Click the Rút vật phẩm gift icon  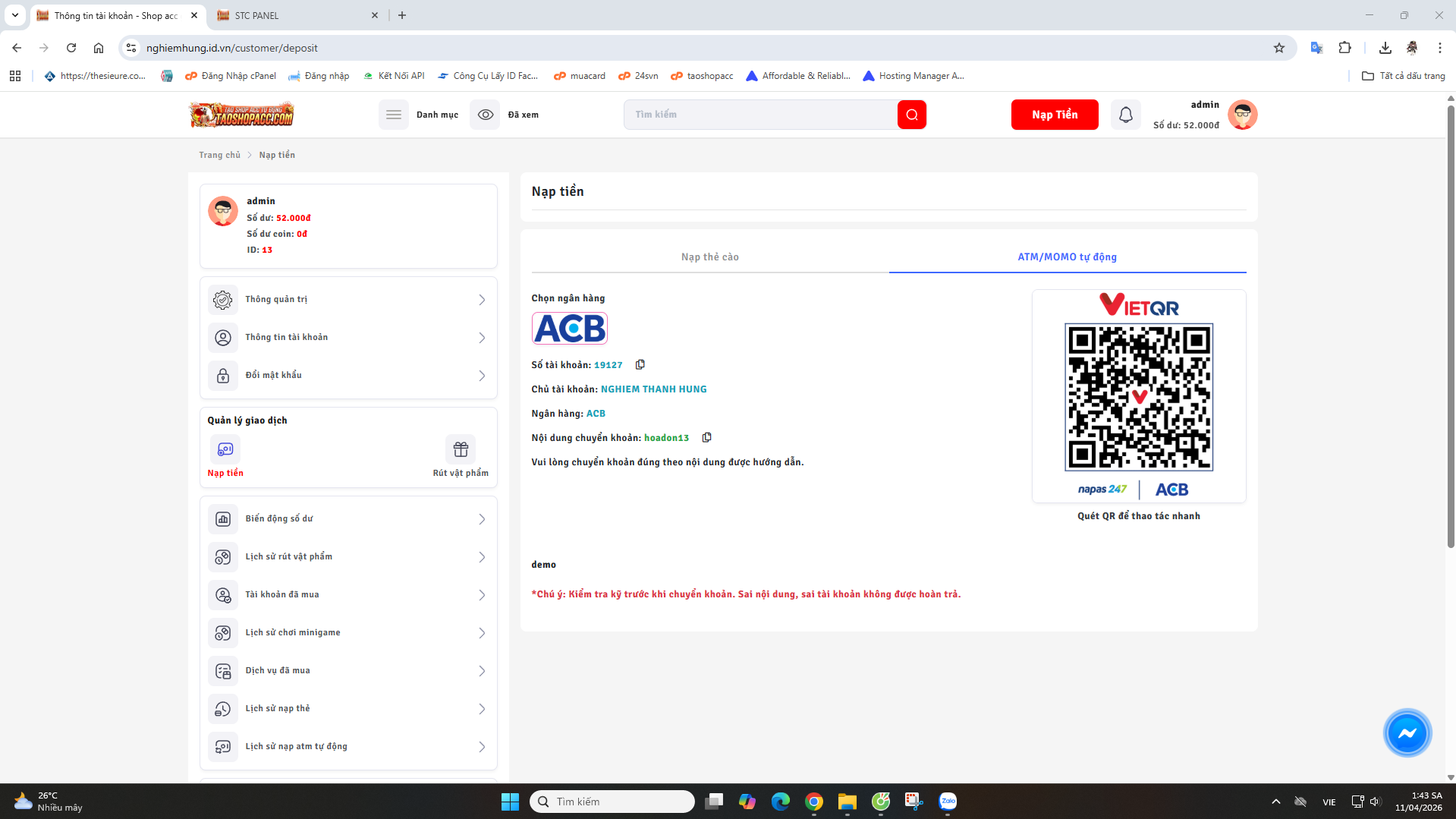[x=461, y=449]
